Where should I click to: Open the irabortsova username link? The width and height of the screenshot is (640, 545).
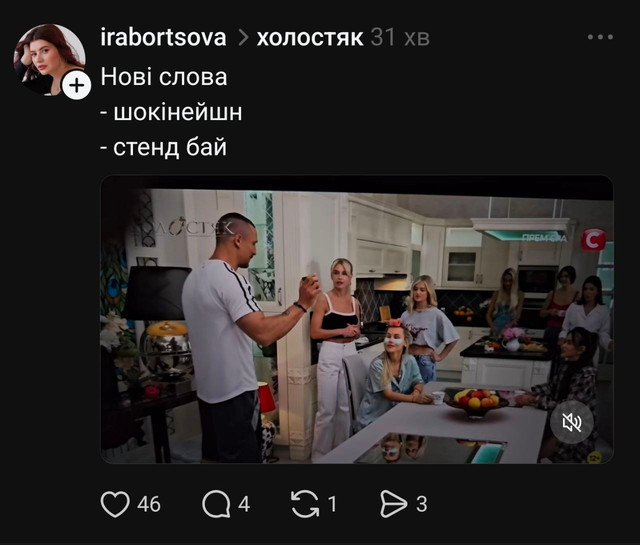pos(163,38)
